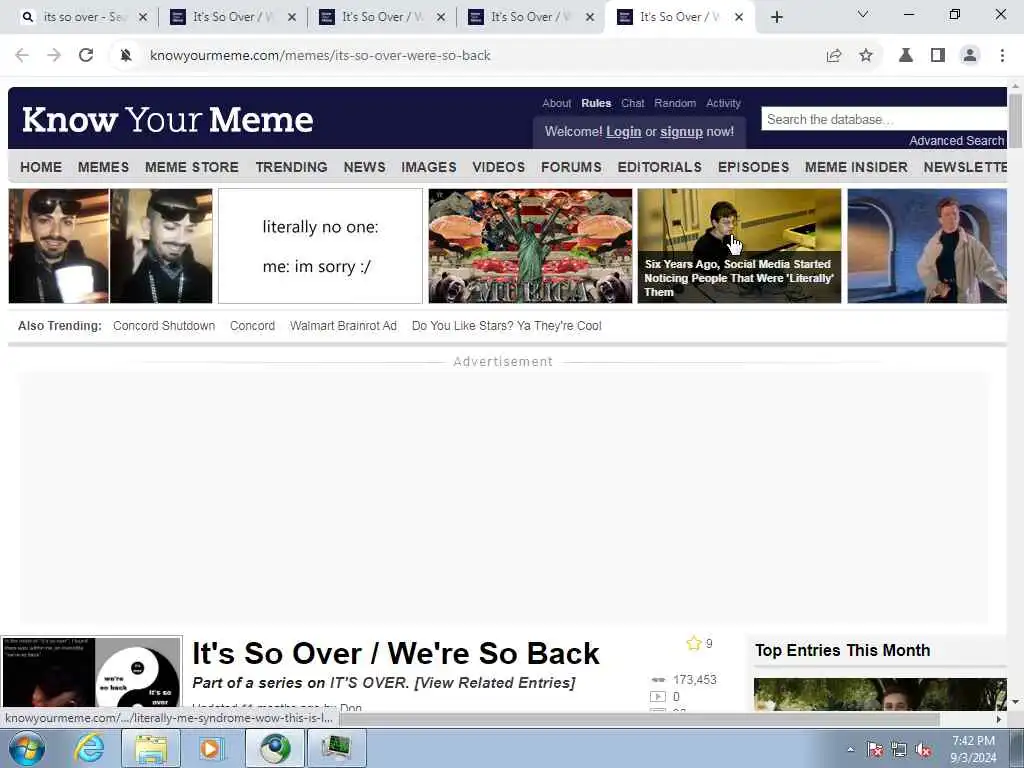Open the NEWS menu item
Image resolution: width=1024 pixels, height=768 pixels.
(x=364, y=167)
